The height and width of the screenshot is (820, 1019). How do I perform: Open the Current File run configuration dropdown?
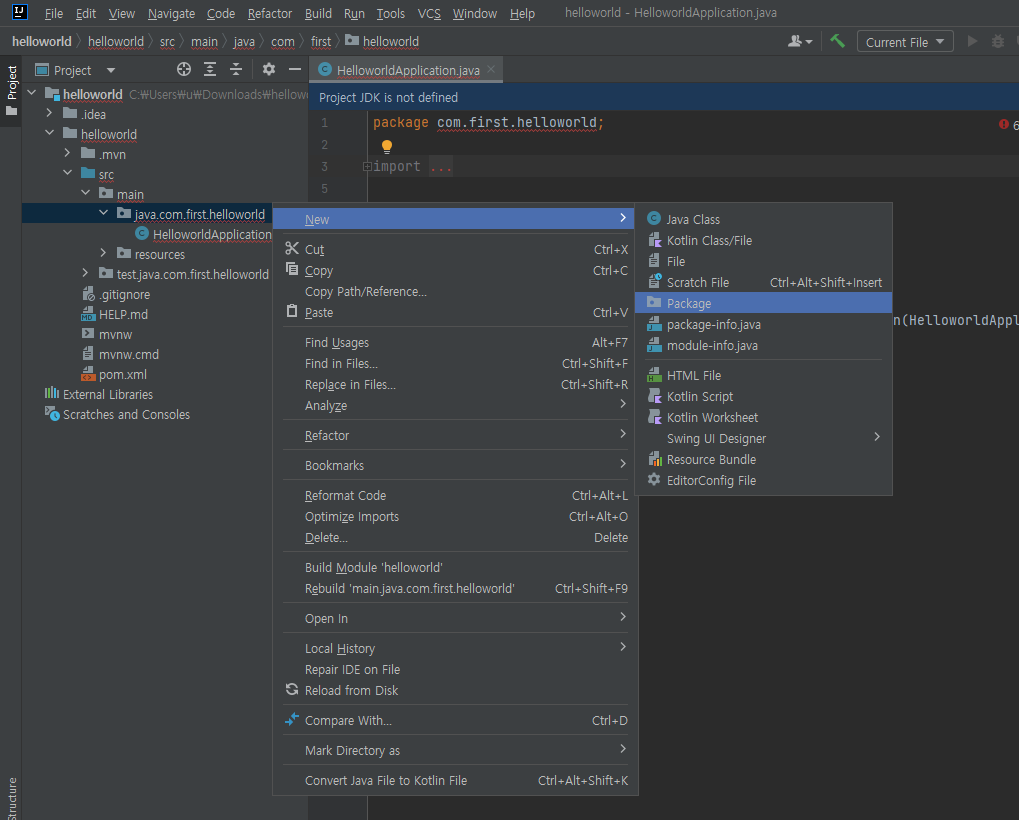pyautogui.click(x=905, y=42)
